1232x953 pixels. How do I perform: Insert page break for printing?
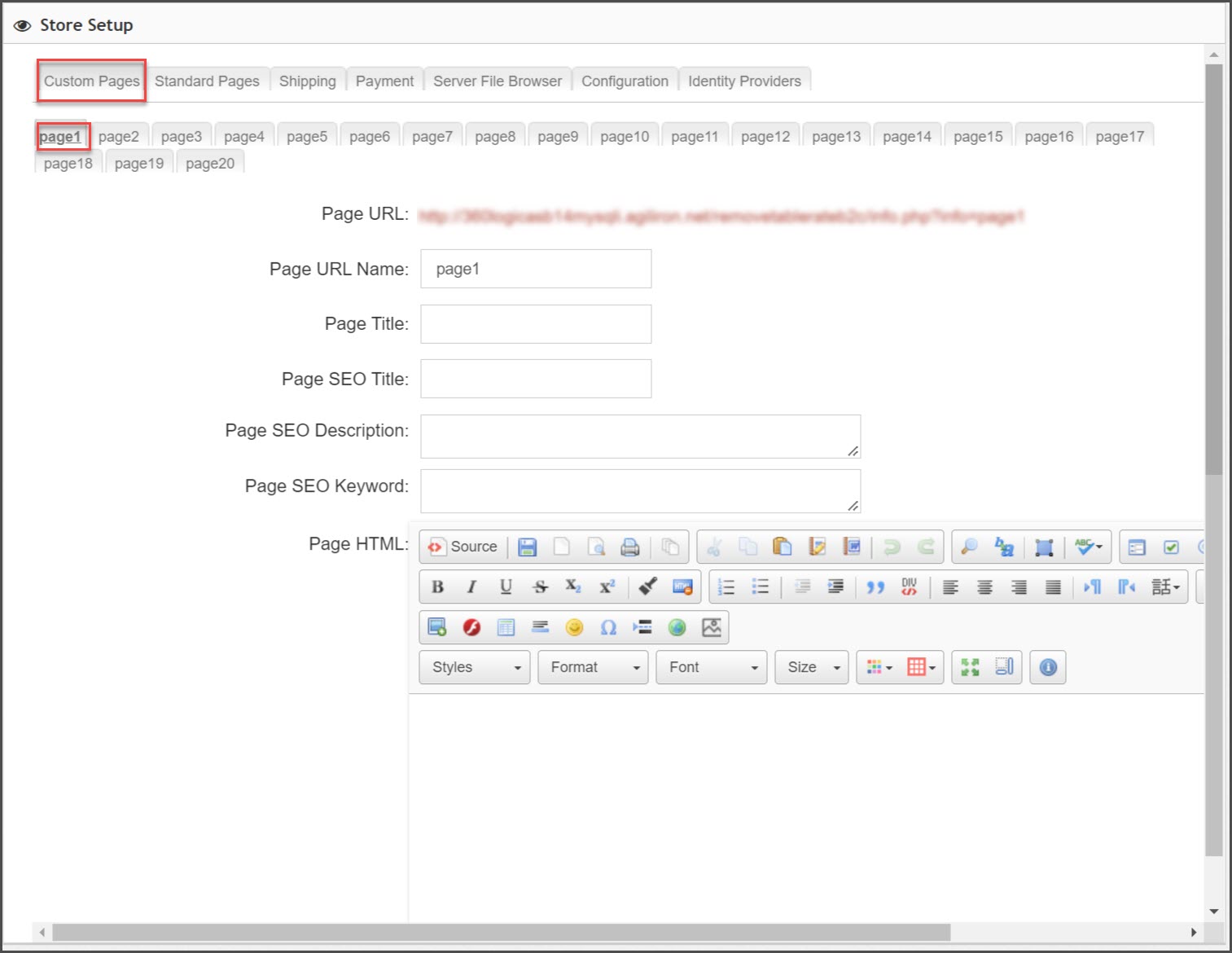coord(642,627)
